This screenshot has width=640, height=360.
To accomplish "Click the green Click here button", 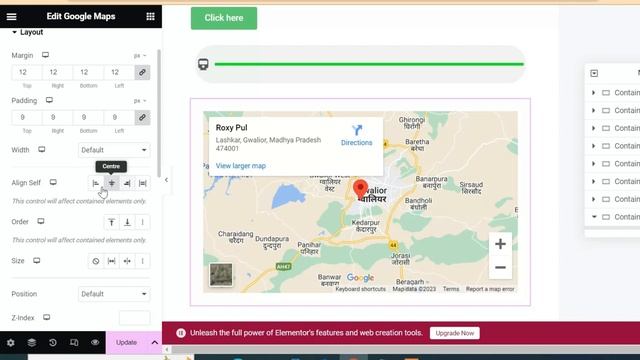I will [224, 18].
